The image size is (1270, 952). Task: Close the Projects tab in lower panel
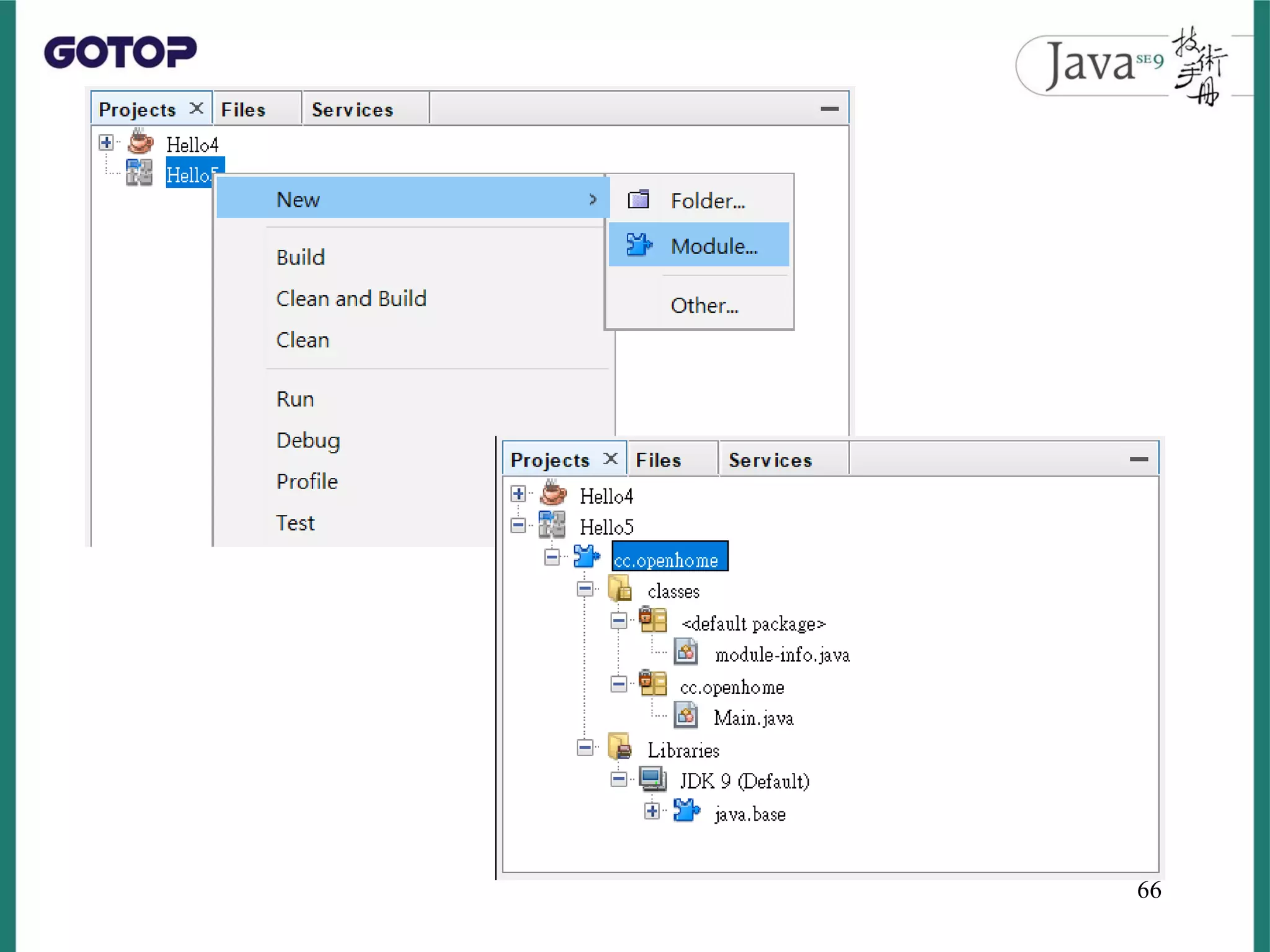(x=611, y=459)
